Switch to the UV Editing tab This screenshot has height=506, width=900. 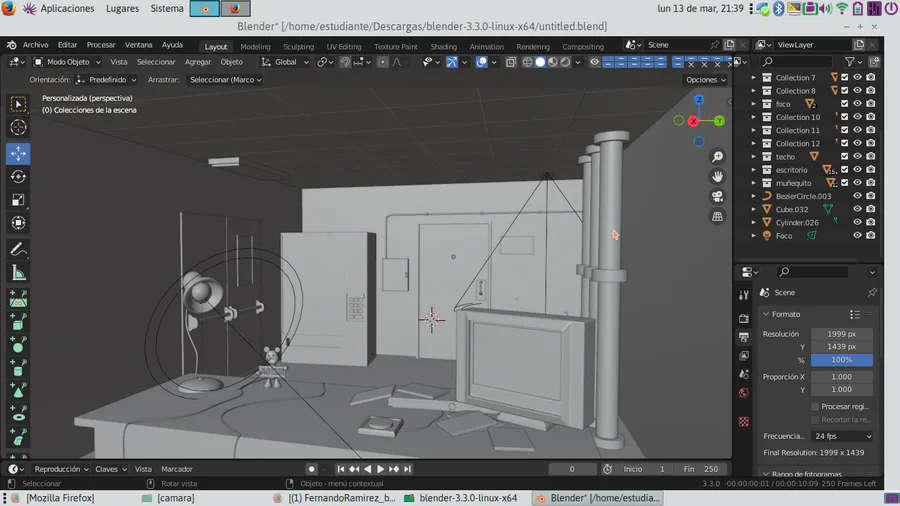pyautogui.click(x=344, y=46)
